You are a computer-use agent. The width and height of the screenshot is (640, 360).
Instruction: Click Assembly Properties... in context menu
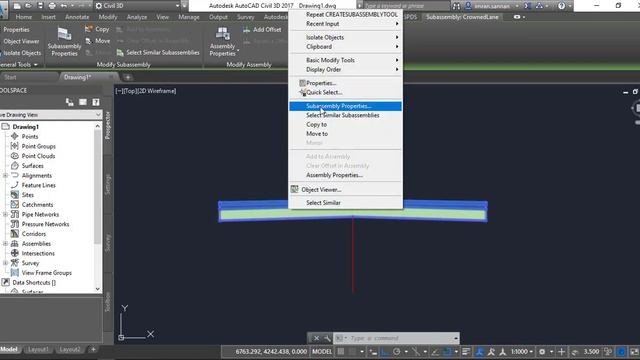pos(346,175)
